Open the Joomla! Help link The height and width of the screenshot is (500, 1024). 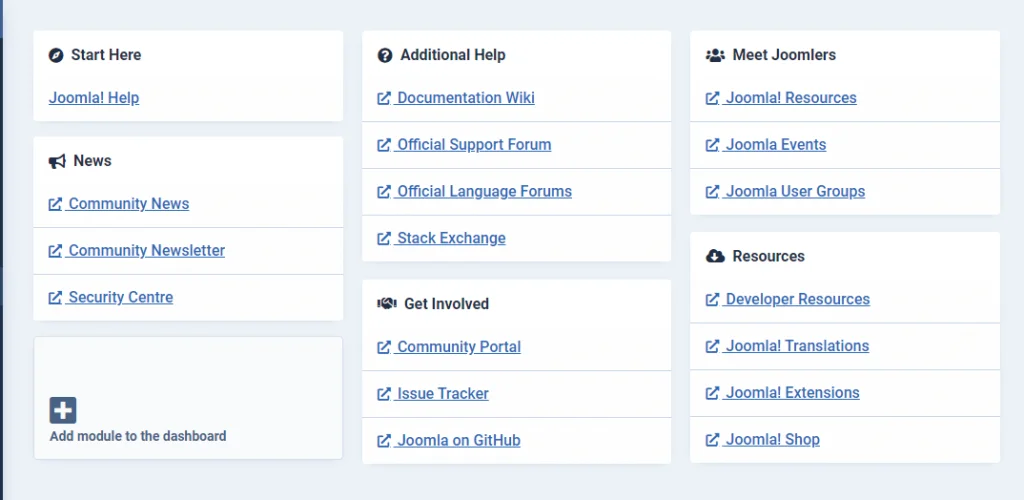(93, 98)
